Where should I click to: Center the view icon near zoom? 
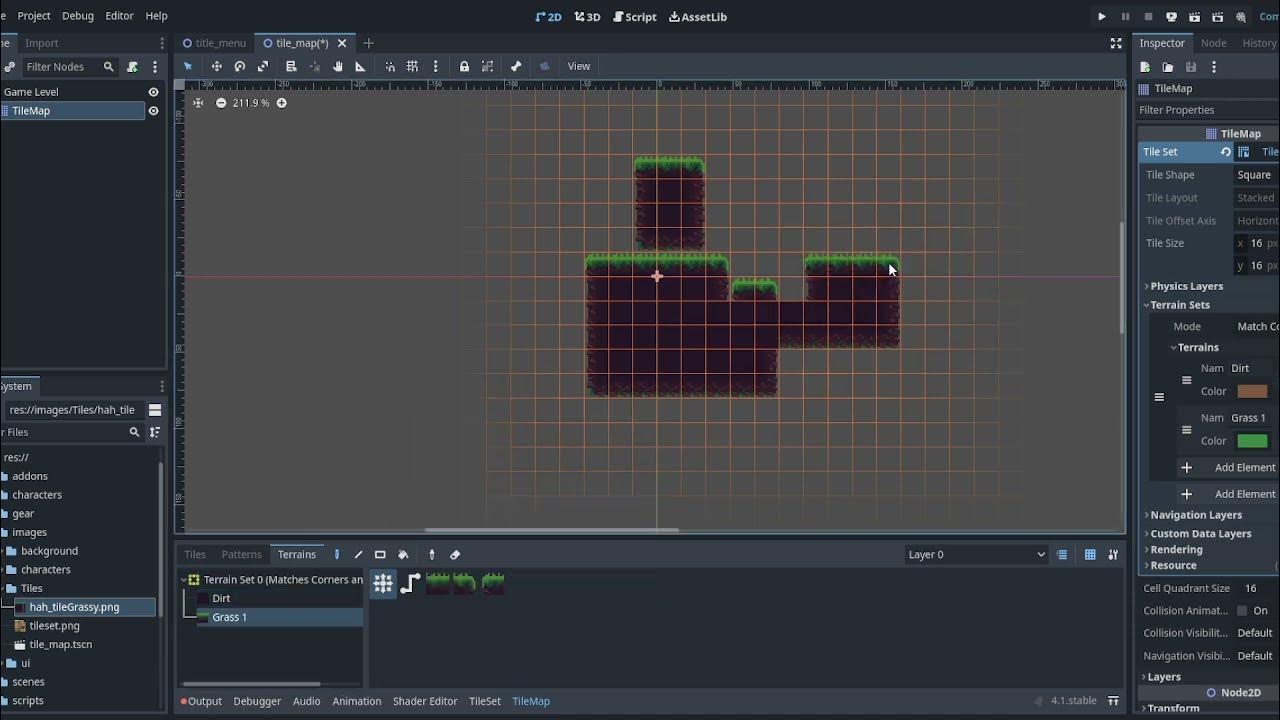click(x=198, y=103)
